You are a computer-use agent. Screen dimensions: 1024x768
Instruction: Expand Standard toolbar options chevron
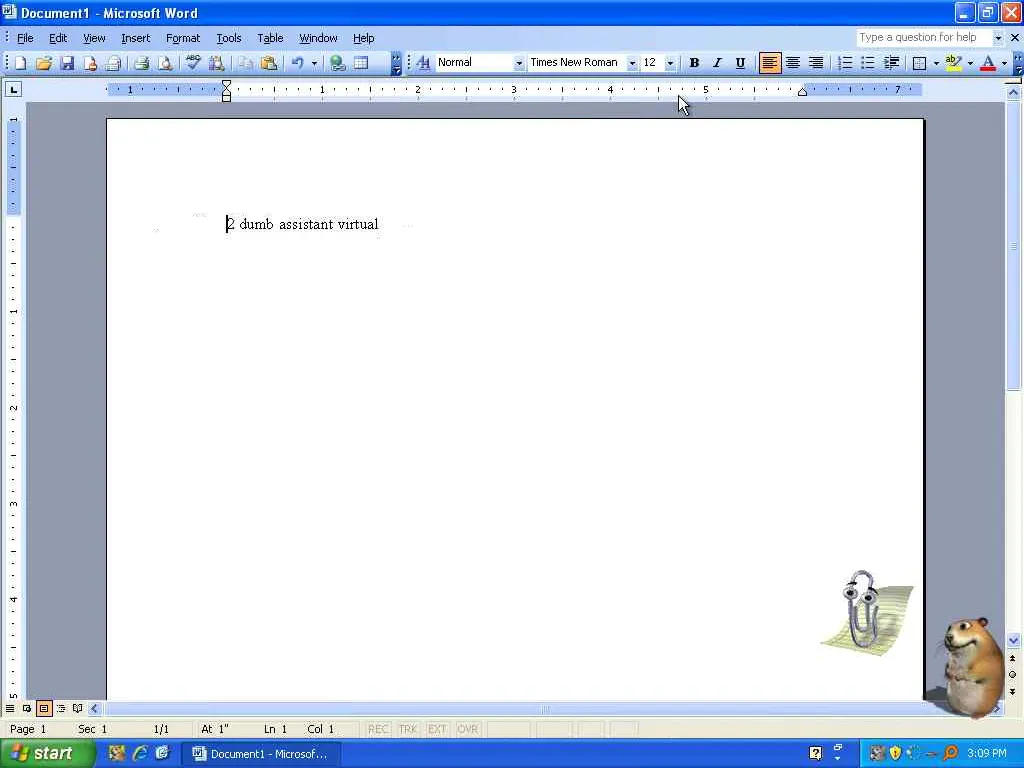[x=396, y=63]
